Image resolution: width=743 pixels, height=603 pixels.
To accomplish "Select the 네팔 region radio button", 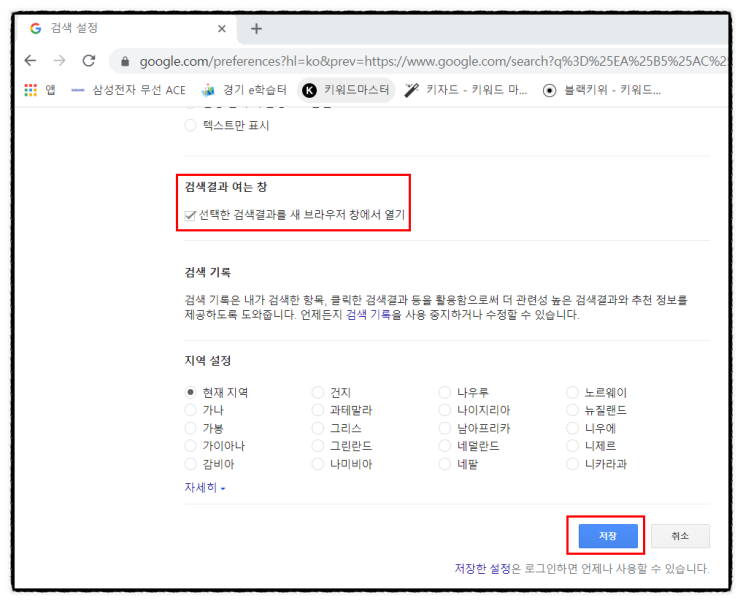I will (x=444, y=464).
